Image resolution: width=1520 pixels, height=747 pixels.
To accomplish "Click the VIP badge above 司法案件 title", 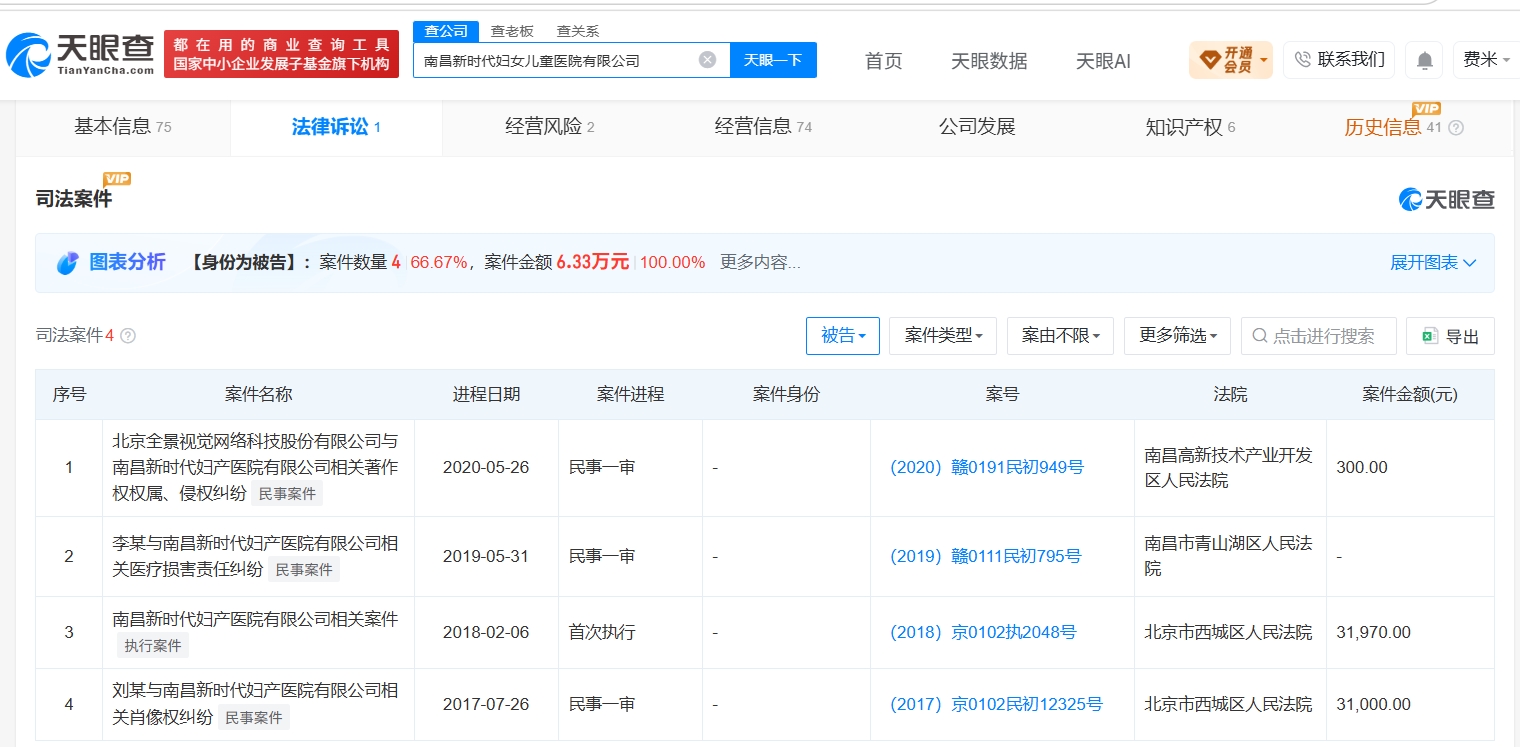I will (117, 179).
